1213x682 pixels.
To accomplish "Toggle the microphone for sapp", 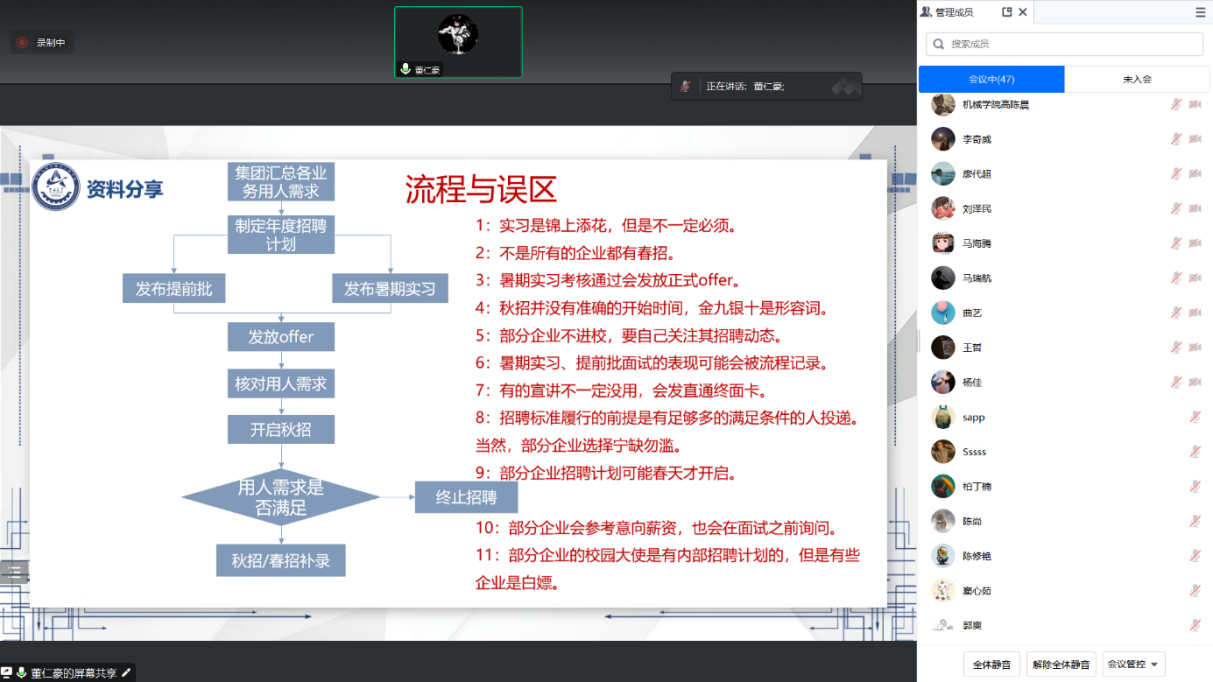I will 1194,417.
